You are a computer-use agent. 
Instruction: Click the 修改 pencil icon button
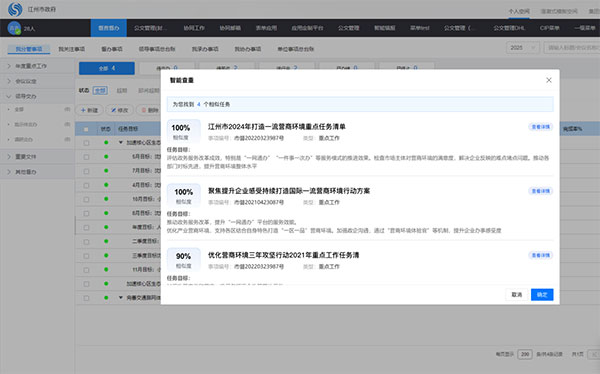coord(119,110)
